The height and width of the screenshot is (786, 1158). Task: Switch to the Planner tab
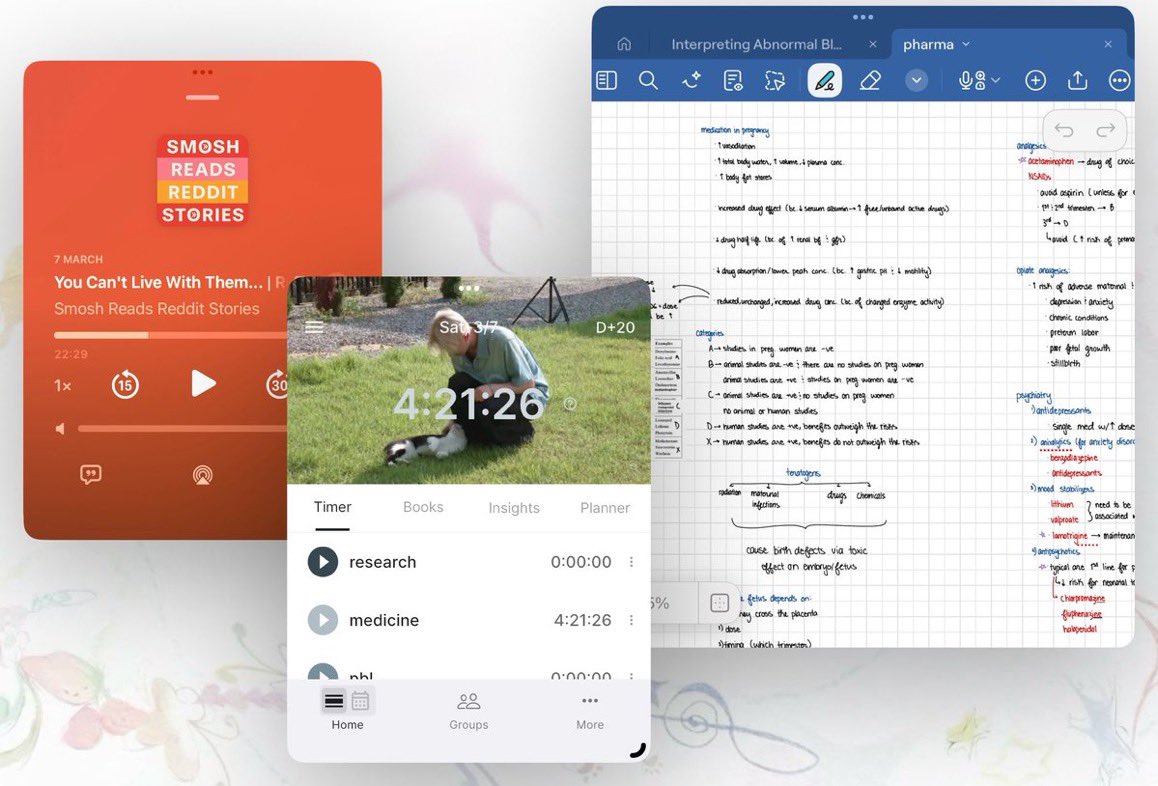click(x=605, y=508)
